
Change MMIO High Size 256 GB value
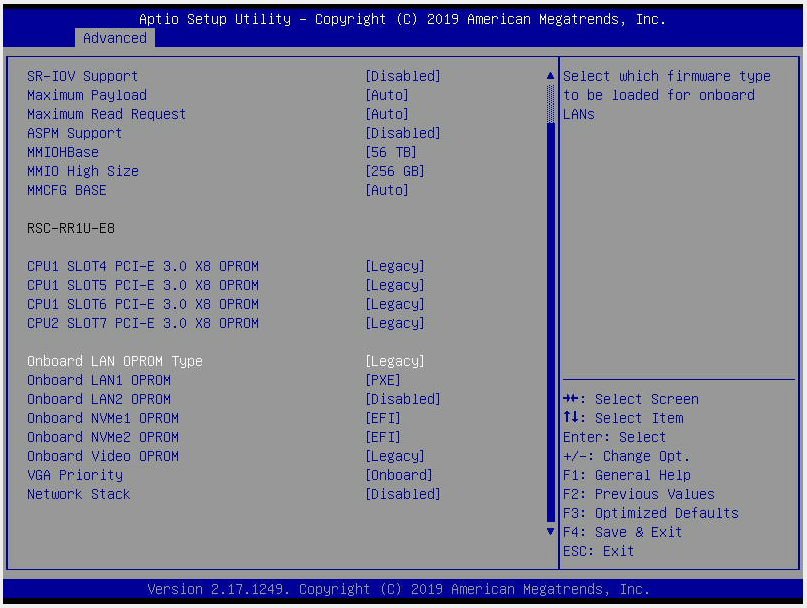pyautogui.click(x=394, y=171)
